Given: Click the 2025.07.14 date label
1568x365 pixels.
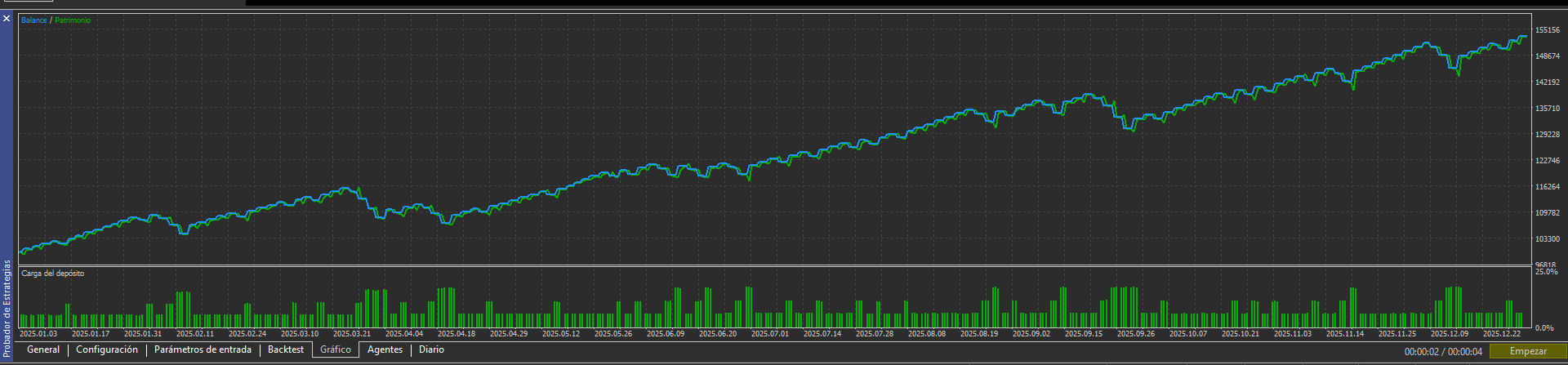Looking at the screenshot, I should [822, 334].
